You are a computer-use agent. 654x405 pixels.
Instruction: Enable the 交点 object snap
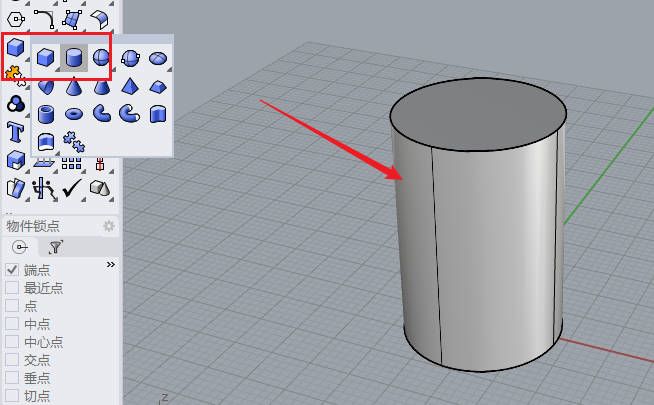coord(12,360)
